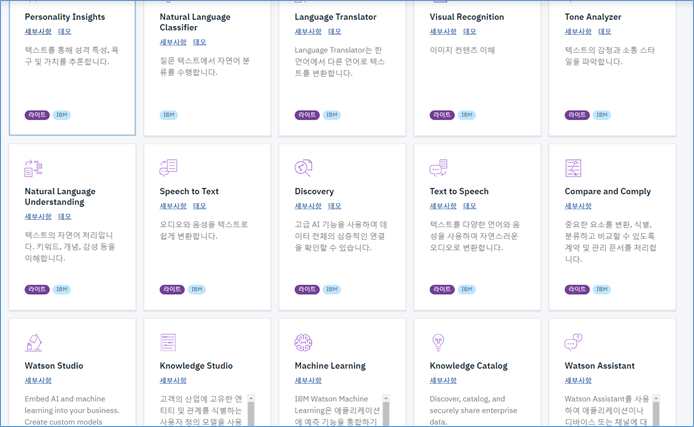Select the Language Translator card title
Screen dimensions: 694x427
click(335, 17)
